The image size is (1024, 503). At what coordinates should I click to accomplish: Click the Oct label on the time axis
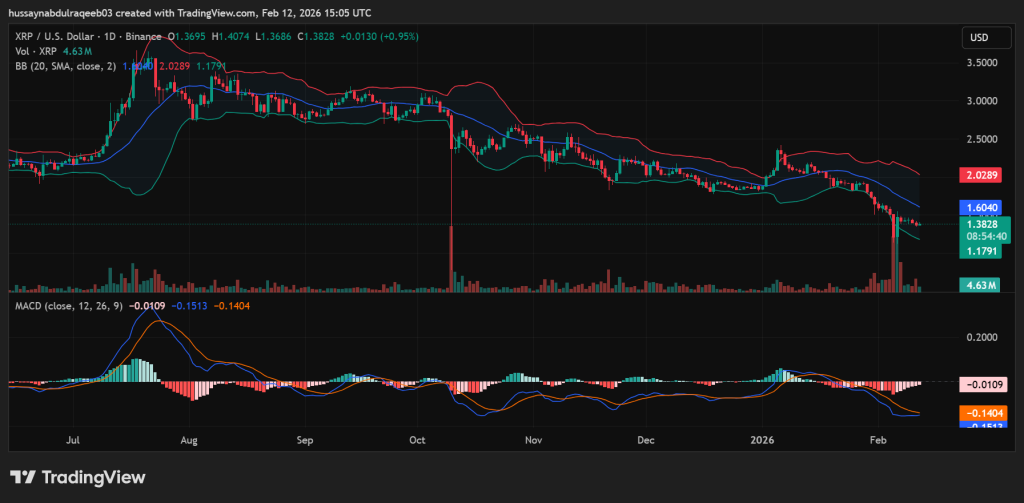[x=419, y=439]
